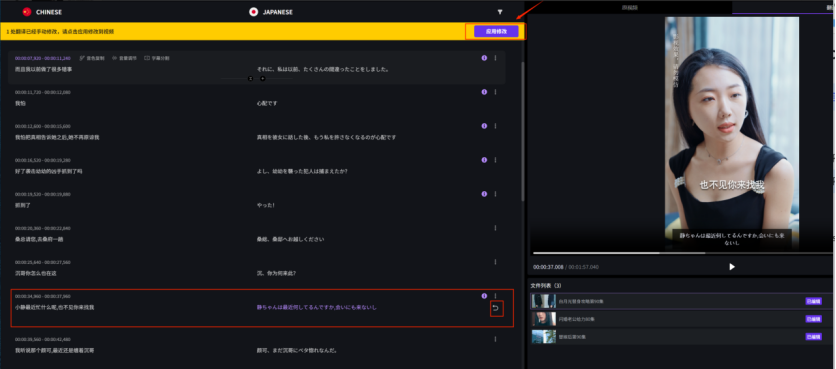Viewport: 836px width, 369px height.
Task: Select the second file in the file list
Action: [681, 319]
